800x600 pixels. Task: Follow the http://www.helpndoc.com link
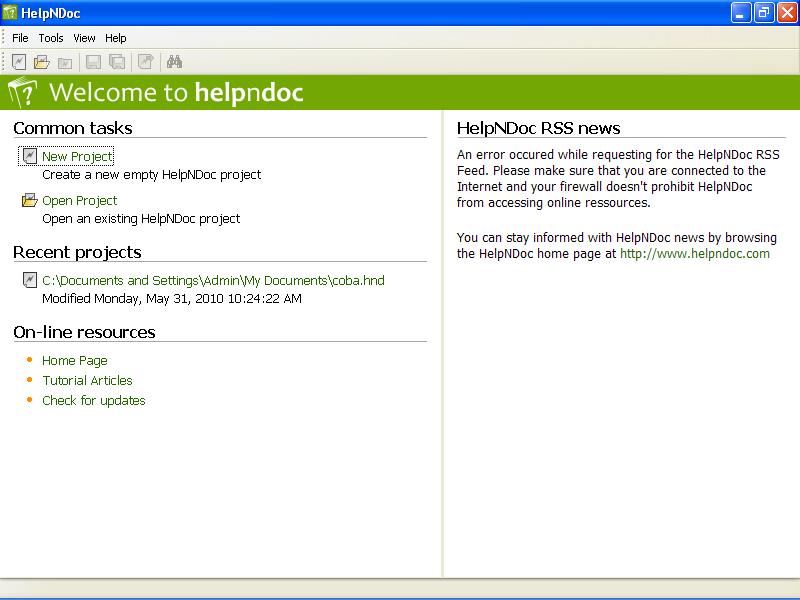(695, 254)
